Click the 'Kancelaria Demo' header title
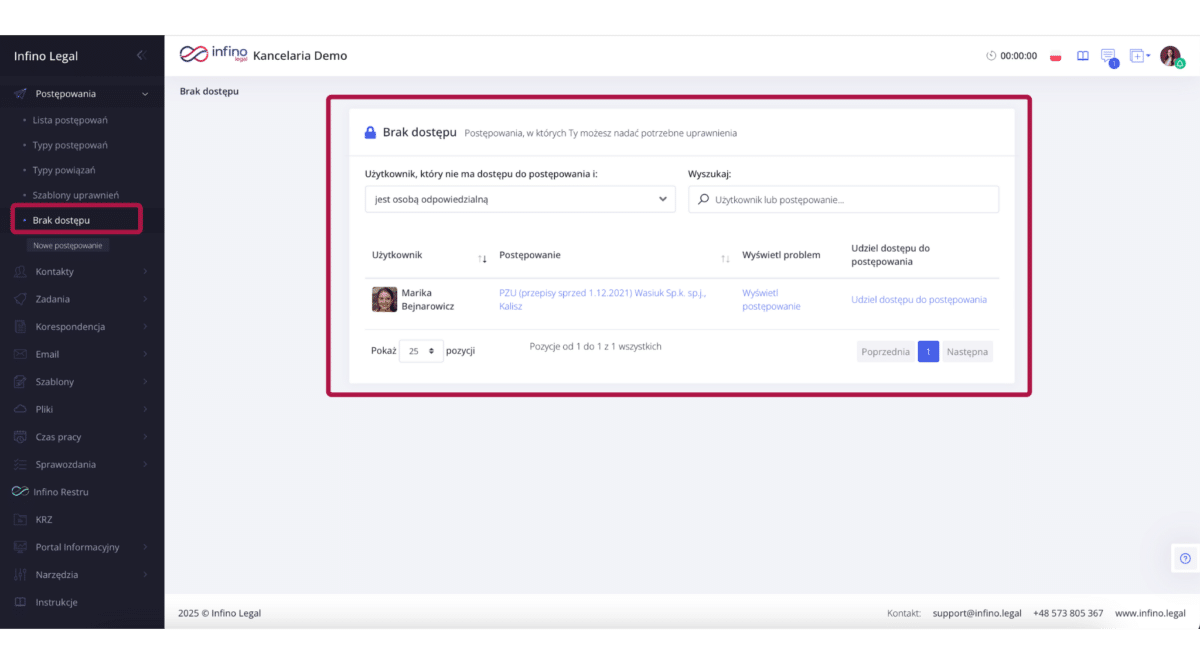This screenshot has height=664, width=1200. 300,56
